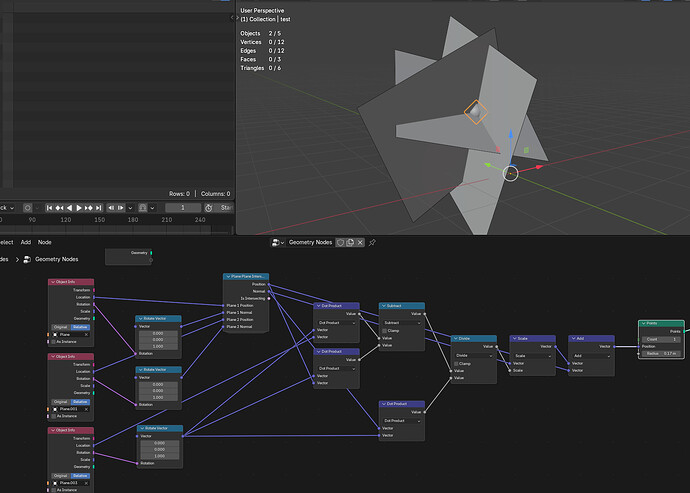
Task: Collapse the Add node
Action: (x=573, y=338)
